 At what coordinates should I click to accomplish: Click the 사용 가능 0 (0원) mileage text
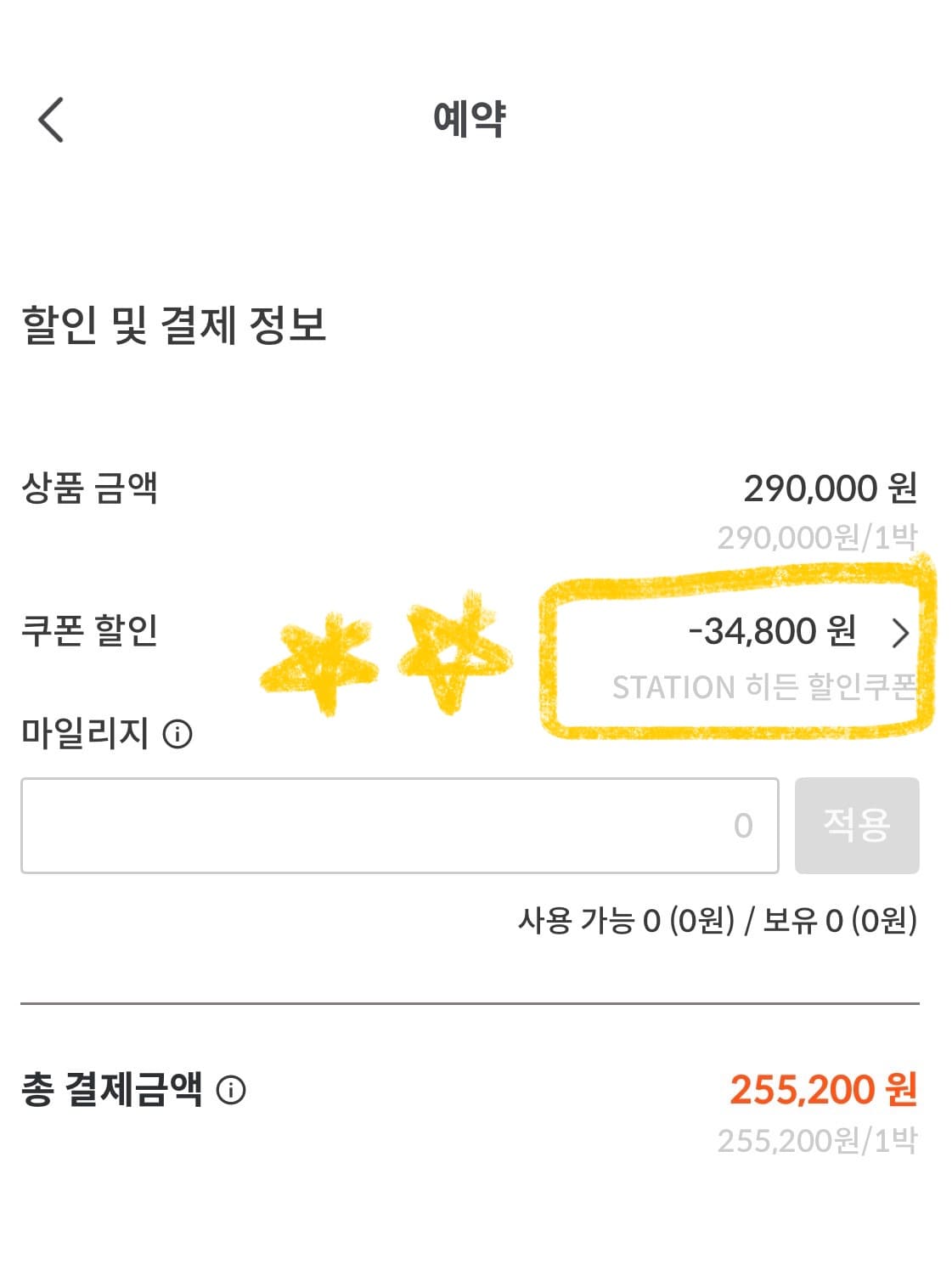(626, 920)
